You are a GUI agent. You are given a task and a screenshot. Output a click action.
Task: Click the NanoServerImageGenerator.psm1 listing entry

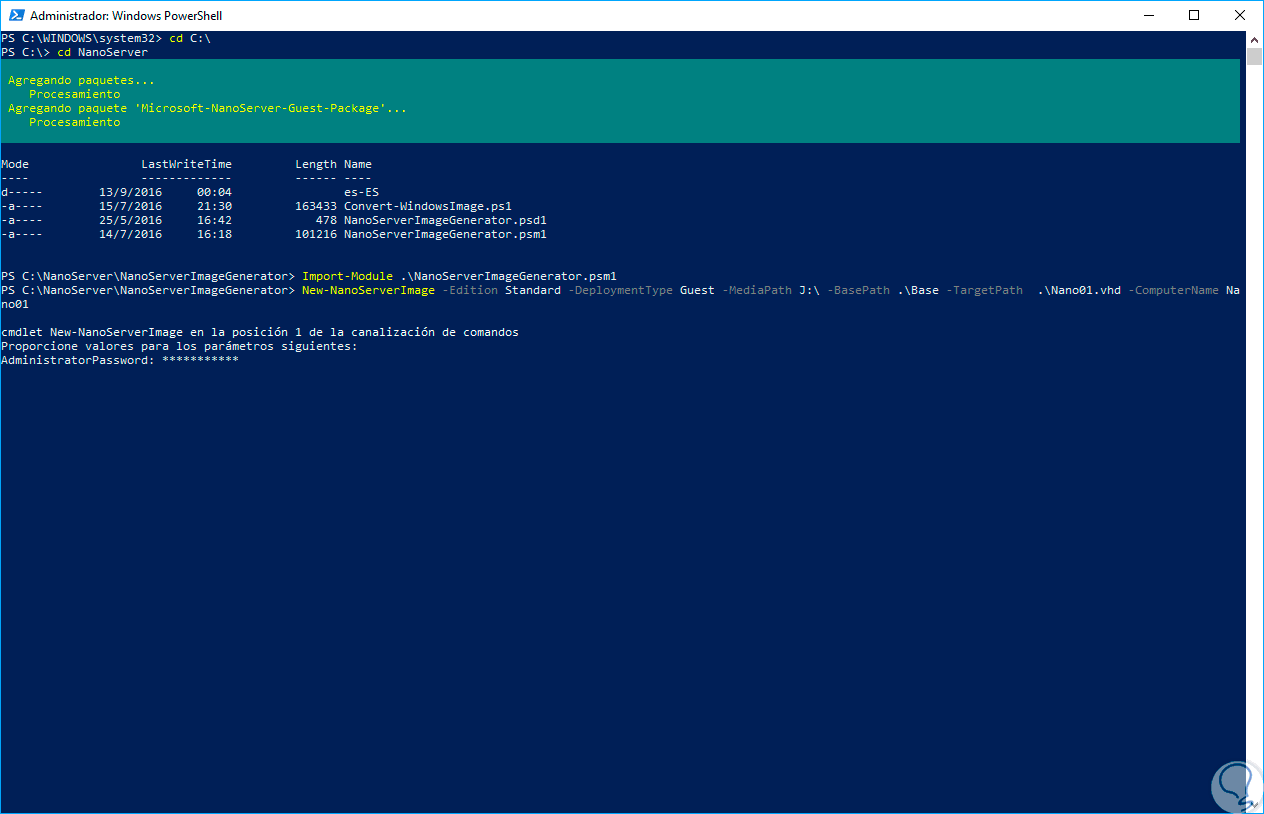coord(445,234)
